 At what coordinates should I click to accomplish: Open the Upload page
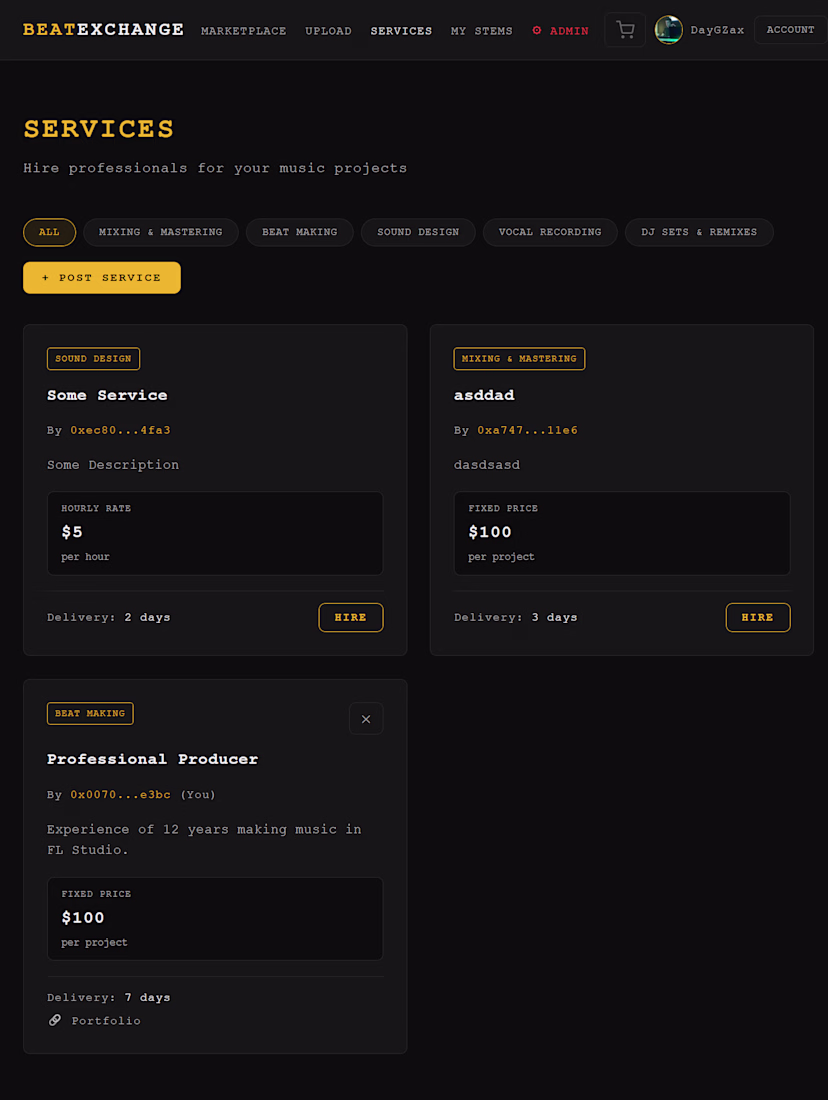[328, 31]
